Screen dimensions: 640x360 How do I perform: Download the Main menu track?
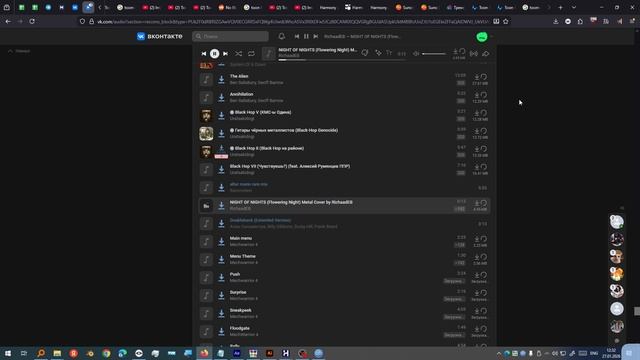click(x=221, y=241)
